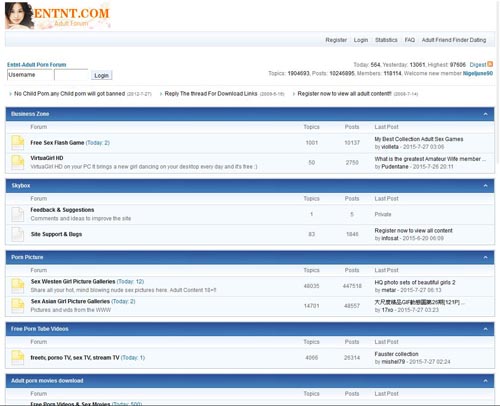This screenshot has height=406, width=500.
Task: Open the No Child Porn announcement
Action: pyautogui.click(x=69, y=94)
